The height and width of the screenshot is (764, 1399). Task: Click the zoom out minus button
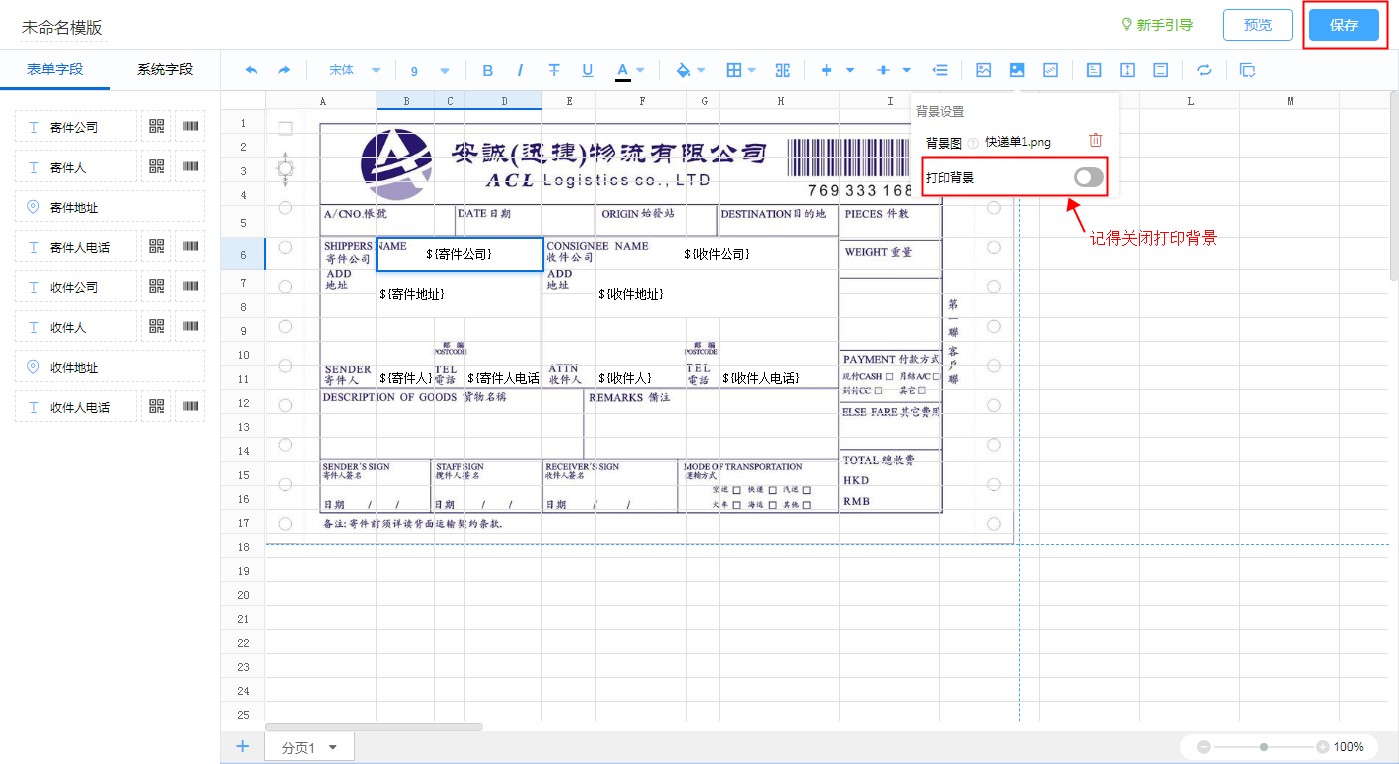point(1204,747)
